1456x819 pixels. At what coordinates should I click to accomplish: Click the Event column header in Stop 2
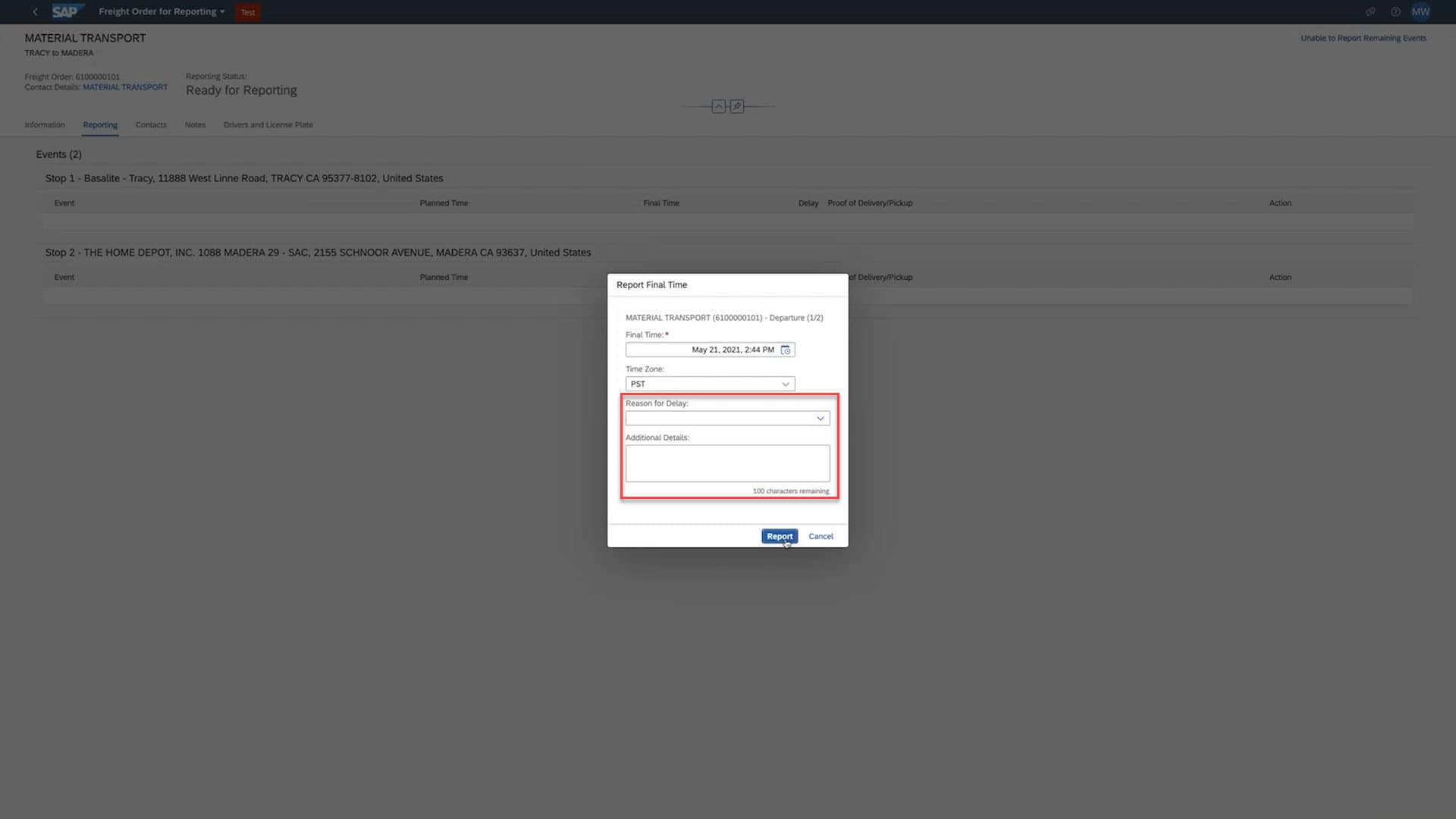(64, 278)
